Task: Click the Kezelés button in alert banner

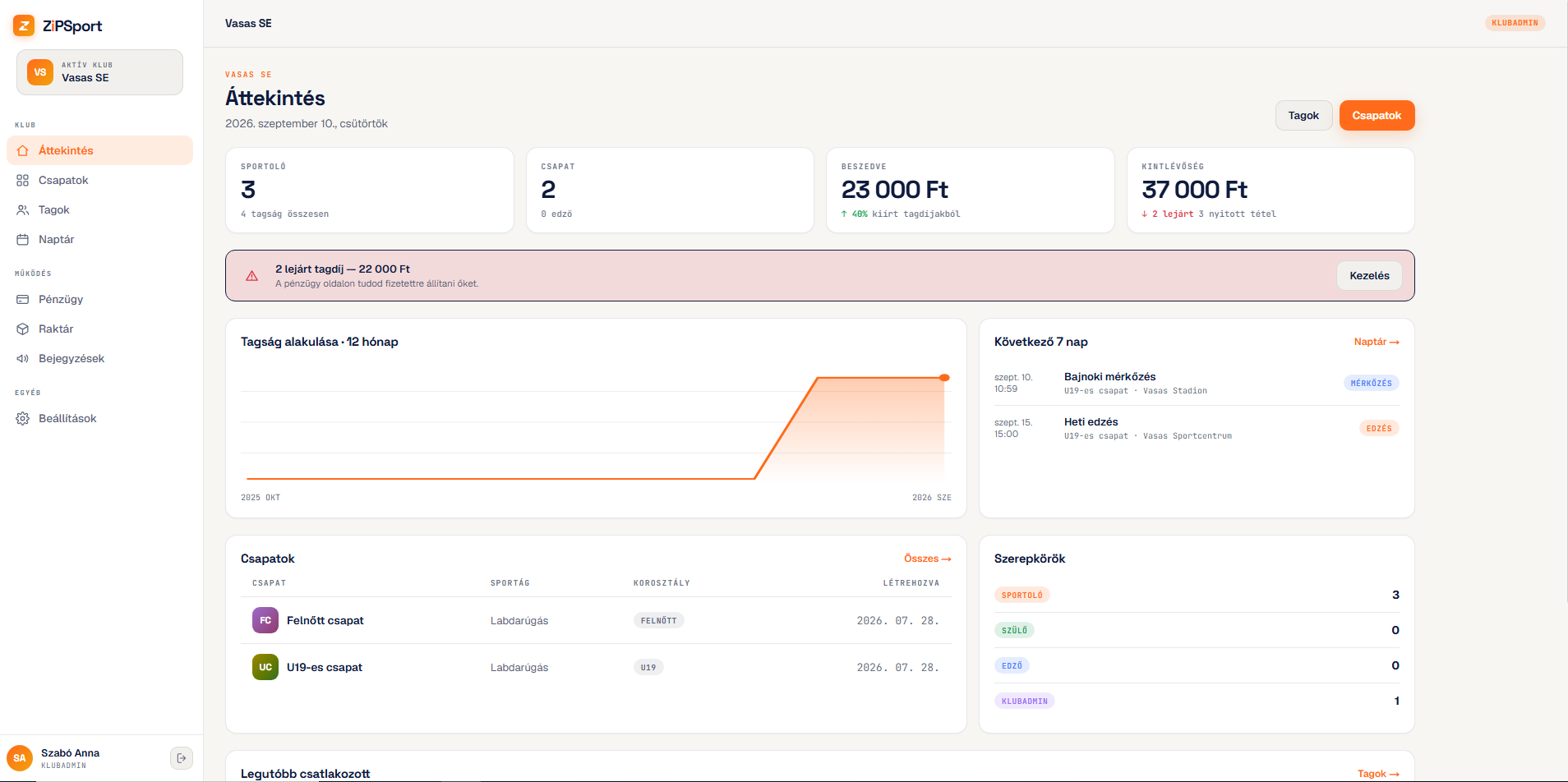Action: [x=1369, y=276]
